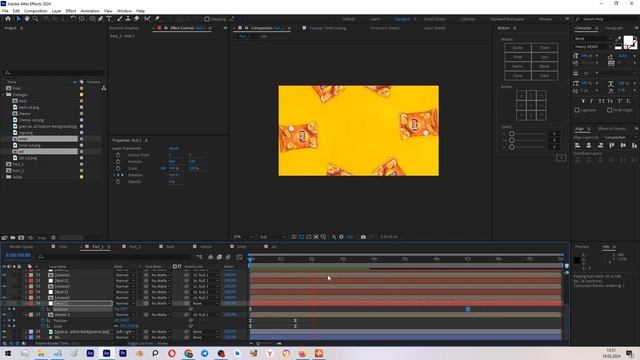Select the Selection (arrow) tool
The image size is (640, 360).
coord(18,19)
